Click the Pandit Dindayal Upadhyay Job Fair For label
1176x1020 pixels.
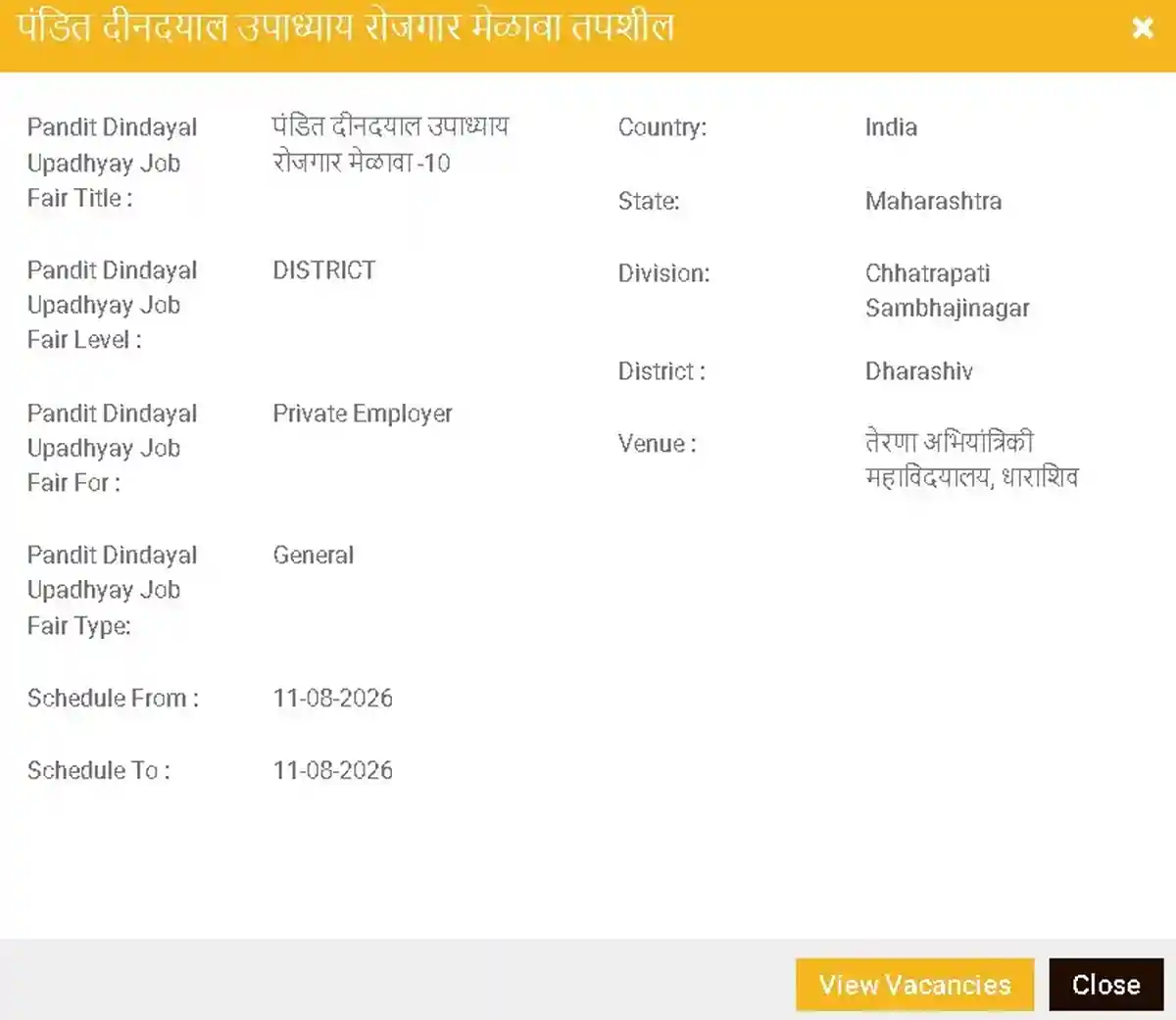(112, 448)
